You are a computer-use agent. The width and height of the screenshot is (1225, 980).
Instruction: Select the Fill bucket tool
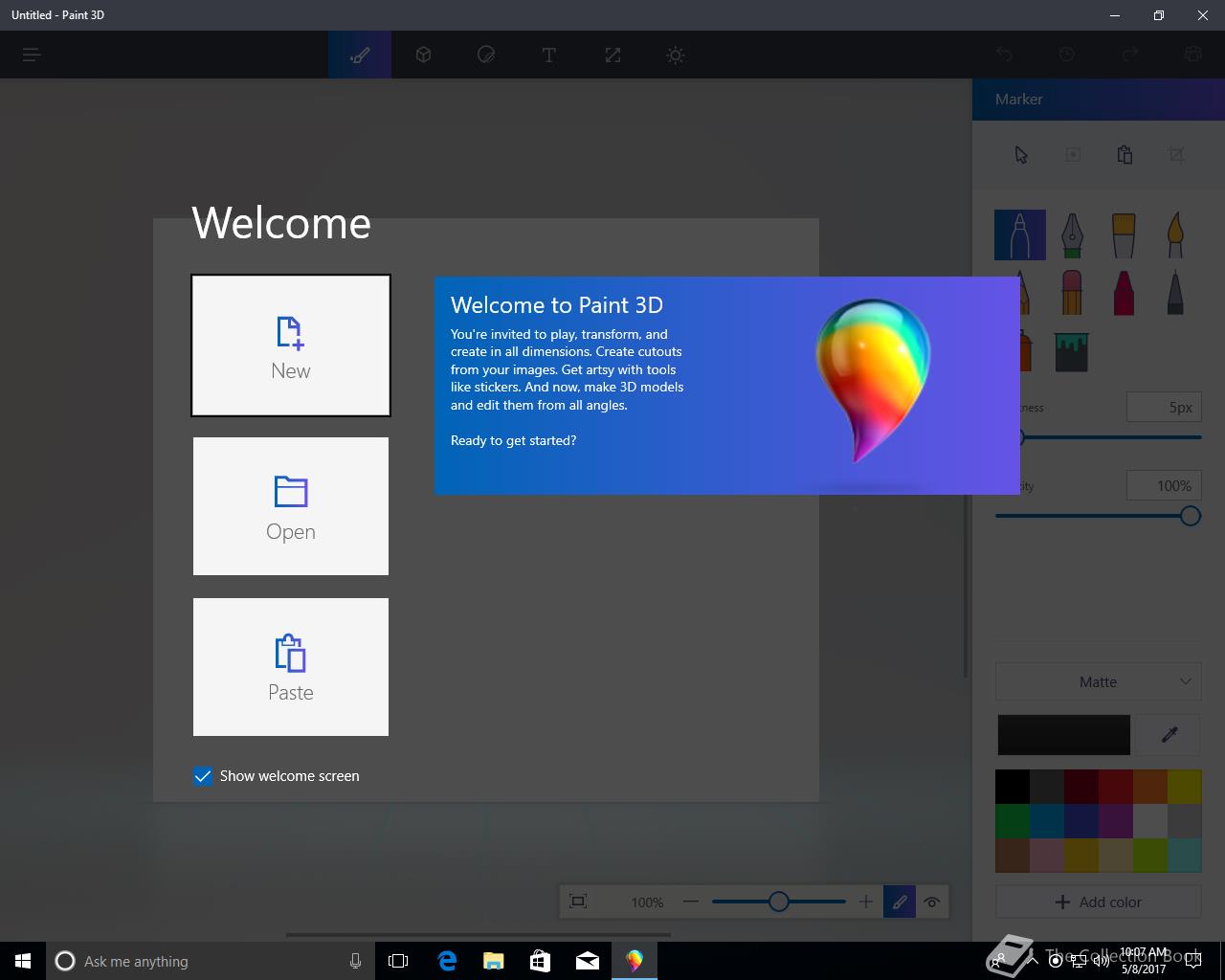tap(1072, 352)
